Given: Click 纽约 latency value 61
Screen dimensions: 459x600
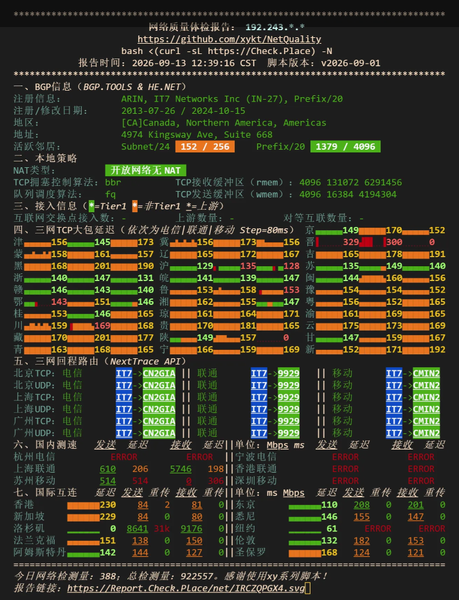Looking at the screenshot, I should 332,529.
